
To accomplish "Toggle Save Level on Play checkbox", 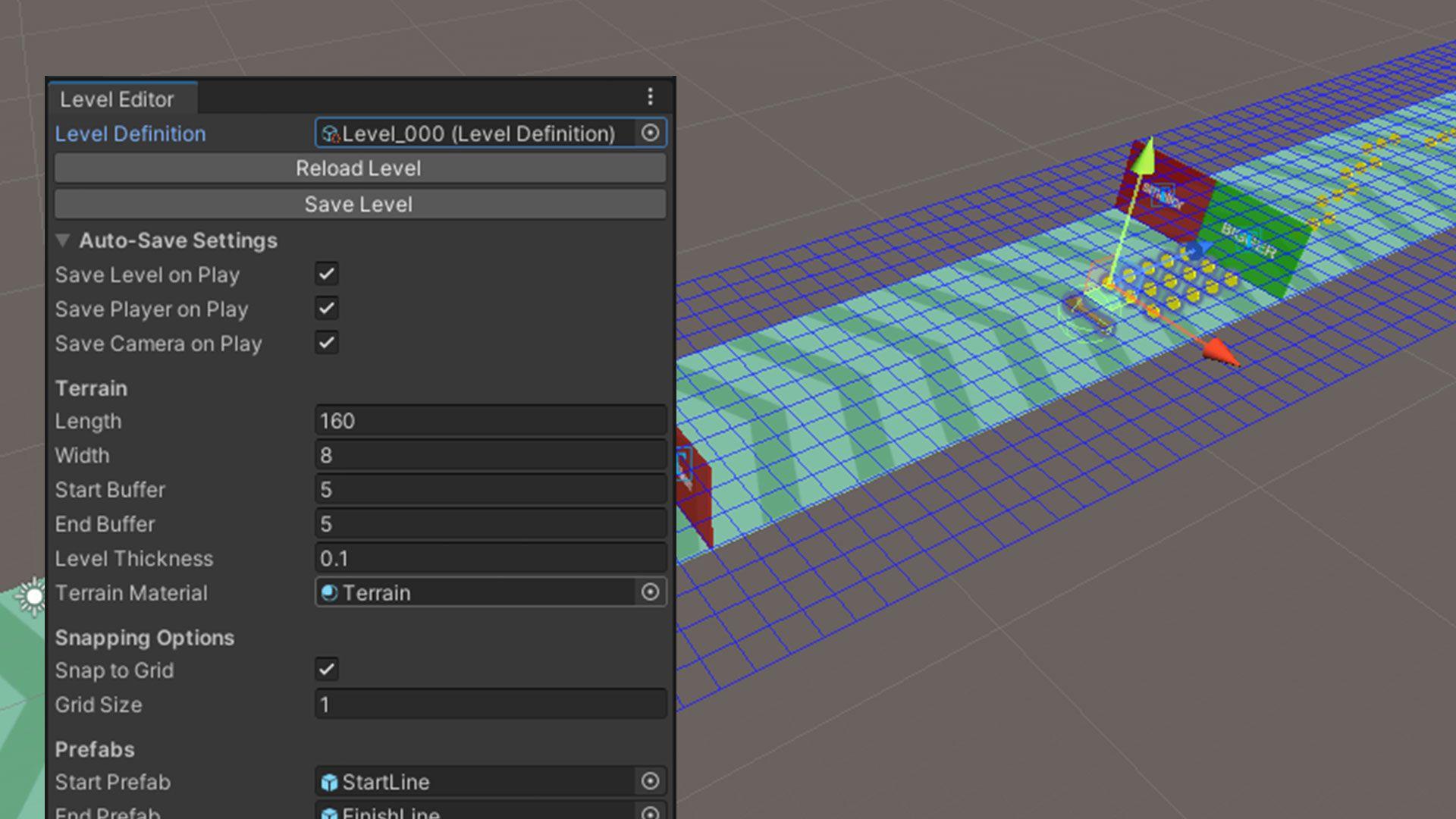I will point(325,274).
